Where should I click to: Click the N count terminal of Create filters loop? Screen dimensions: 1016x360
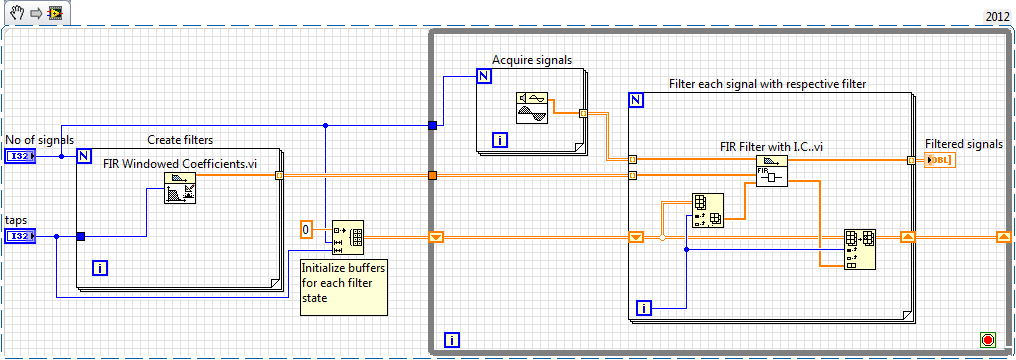pyautogui.click(x=84, y=156)
